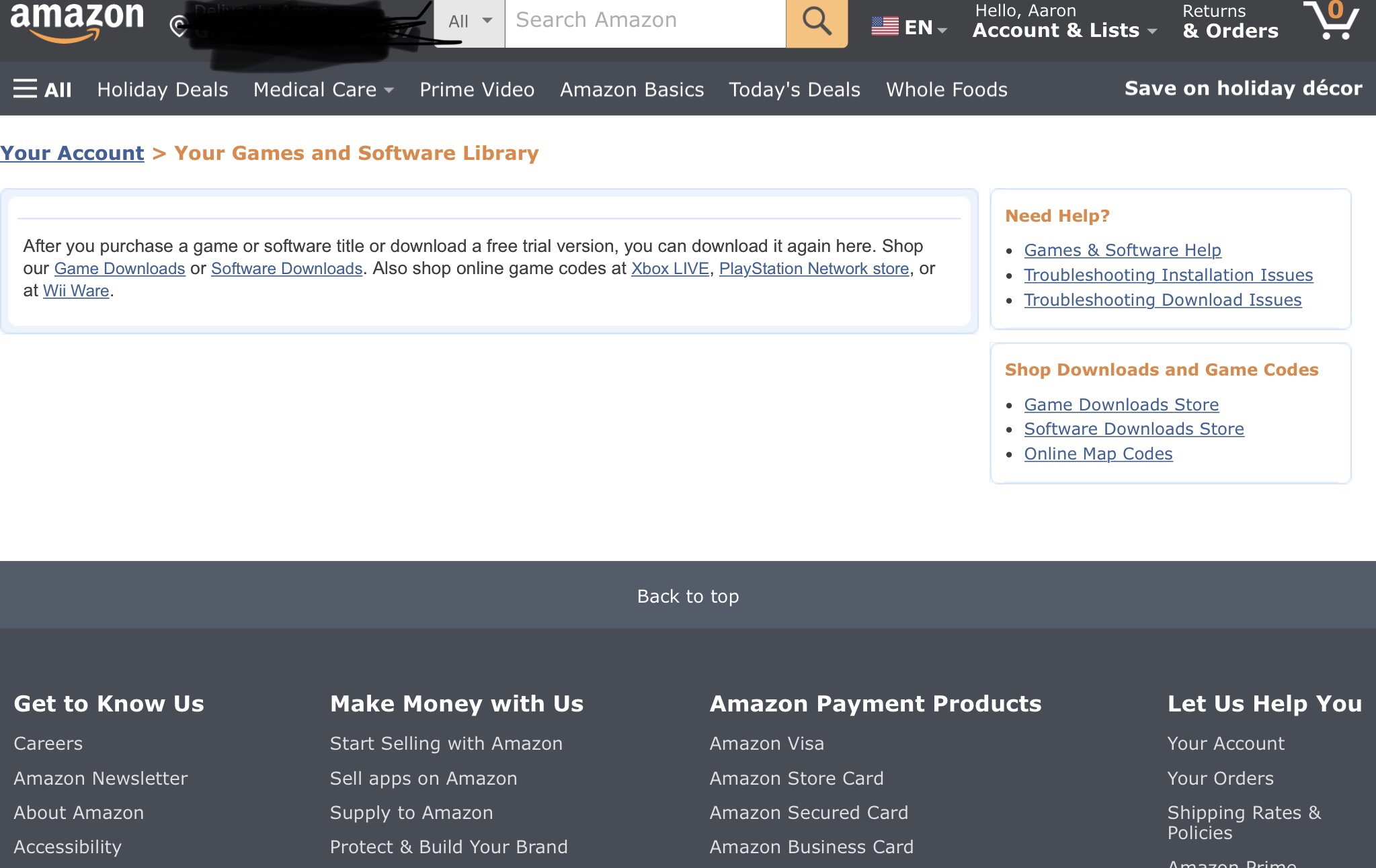Expand the Medical Care menu arrow
The height and width of the screenshot is (868, 1376).
tap(389, 90)
